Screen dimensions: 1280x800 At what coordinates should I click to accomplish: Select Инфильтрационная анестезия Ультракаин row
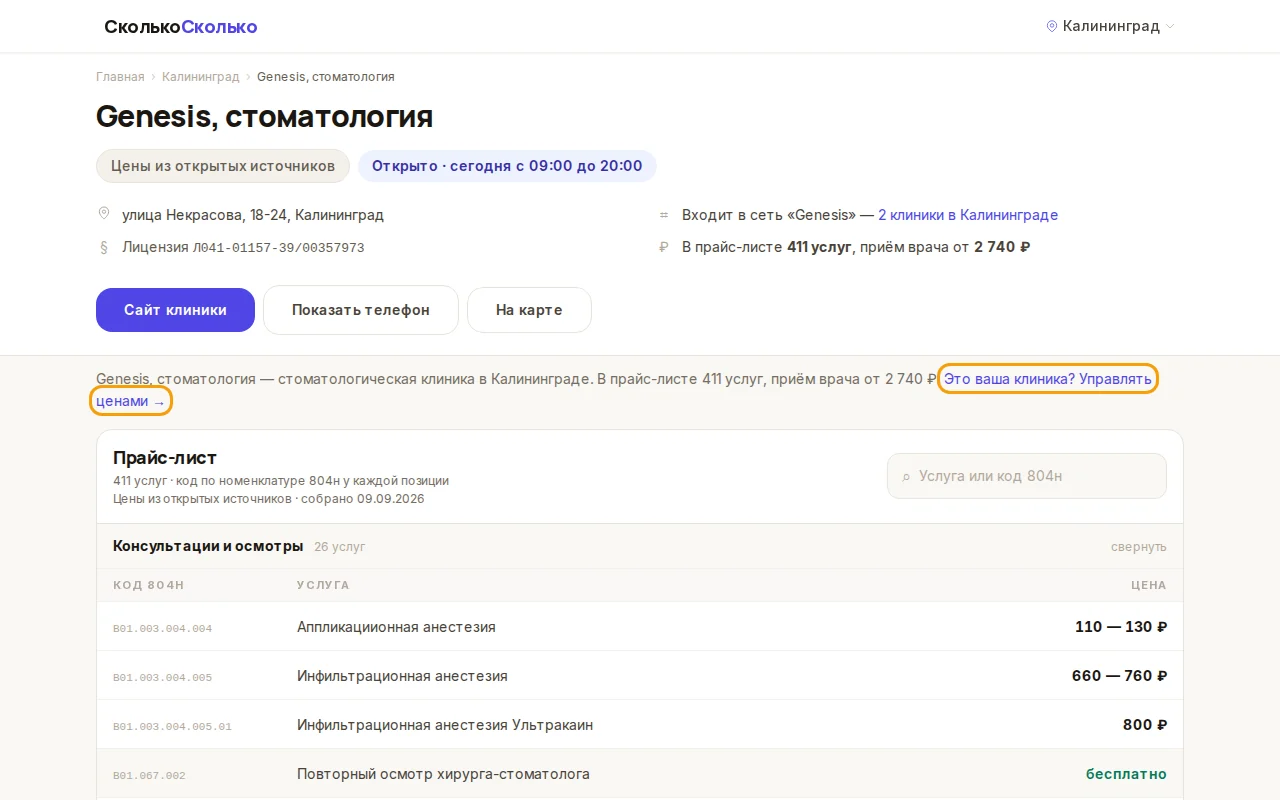tap(640, 725)
